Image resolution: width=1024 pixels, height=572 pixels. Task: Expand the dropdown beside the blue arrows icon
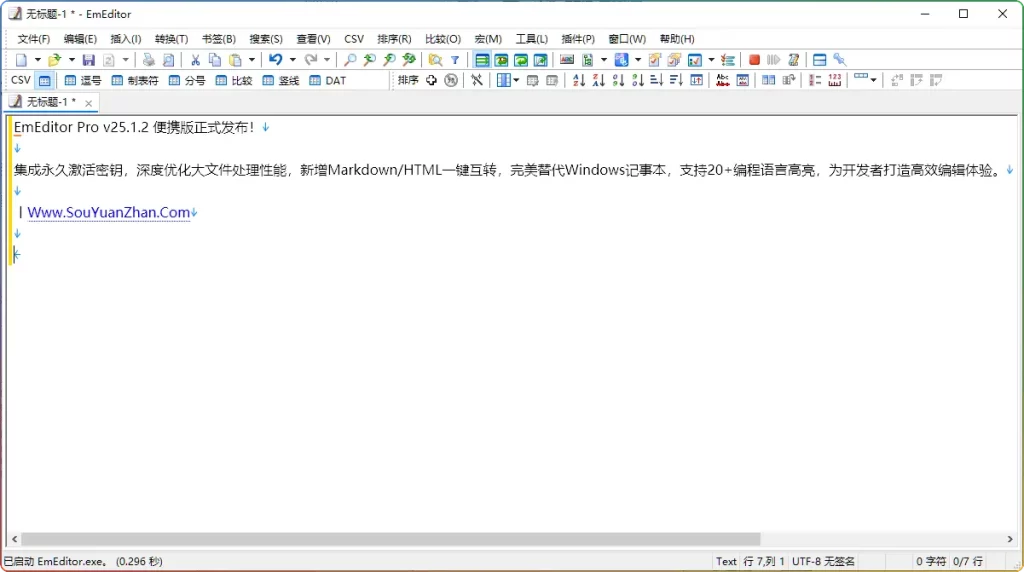638,60
